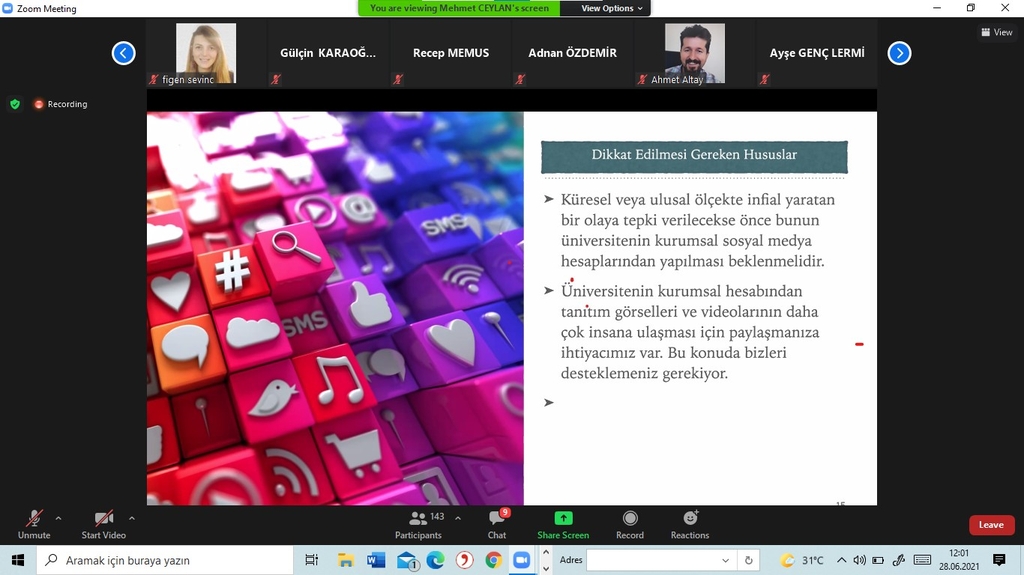Screen dimensions: 1024x575
Task: Open the Windows notification center
Action: coord(999,560)
